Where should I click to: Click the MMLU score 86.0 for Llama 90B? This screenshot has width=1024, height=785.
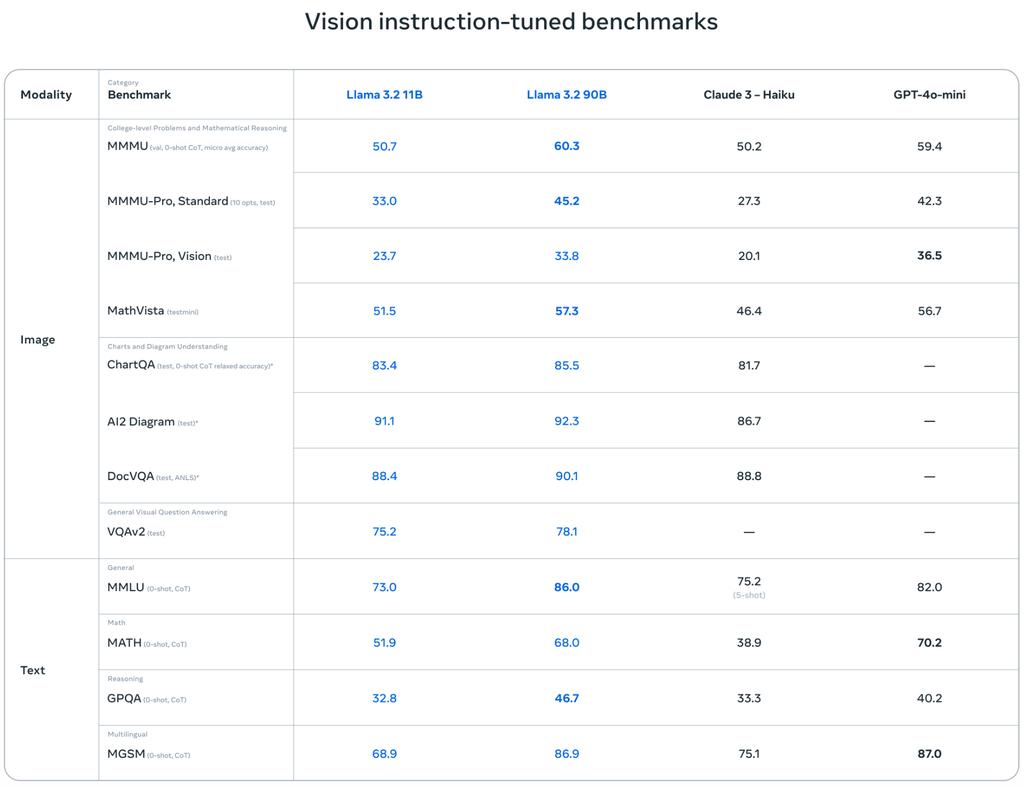point(566,587)
